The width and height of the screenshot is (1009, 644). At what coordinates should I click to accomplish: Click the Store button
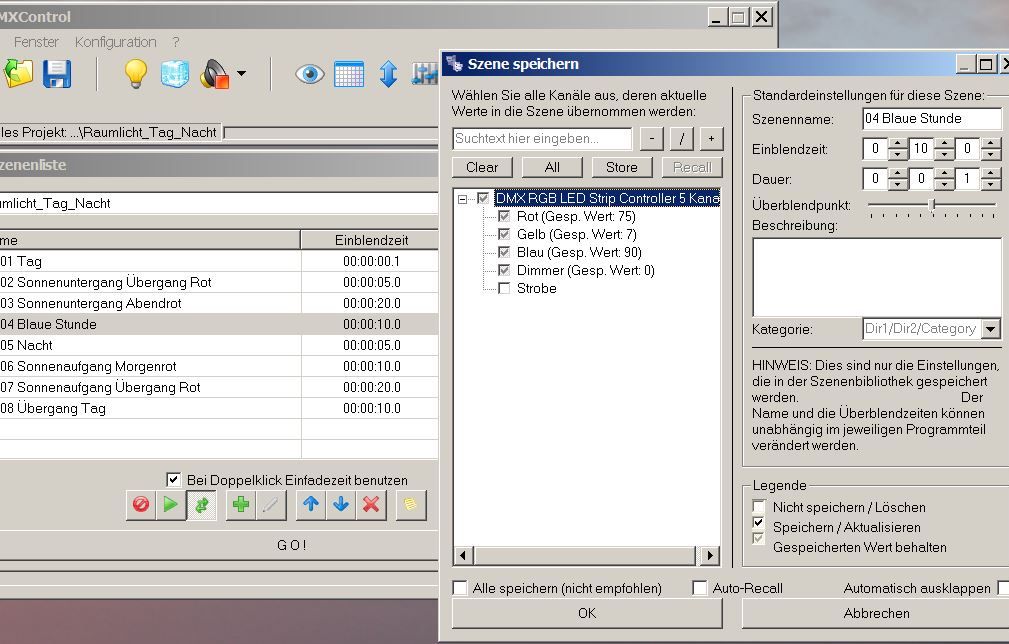coord(621,167)
